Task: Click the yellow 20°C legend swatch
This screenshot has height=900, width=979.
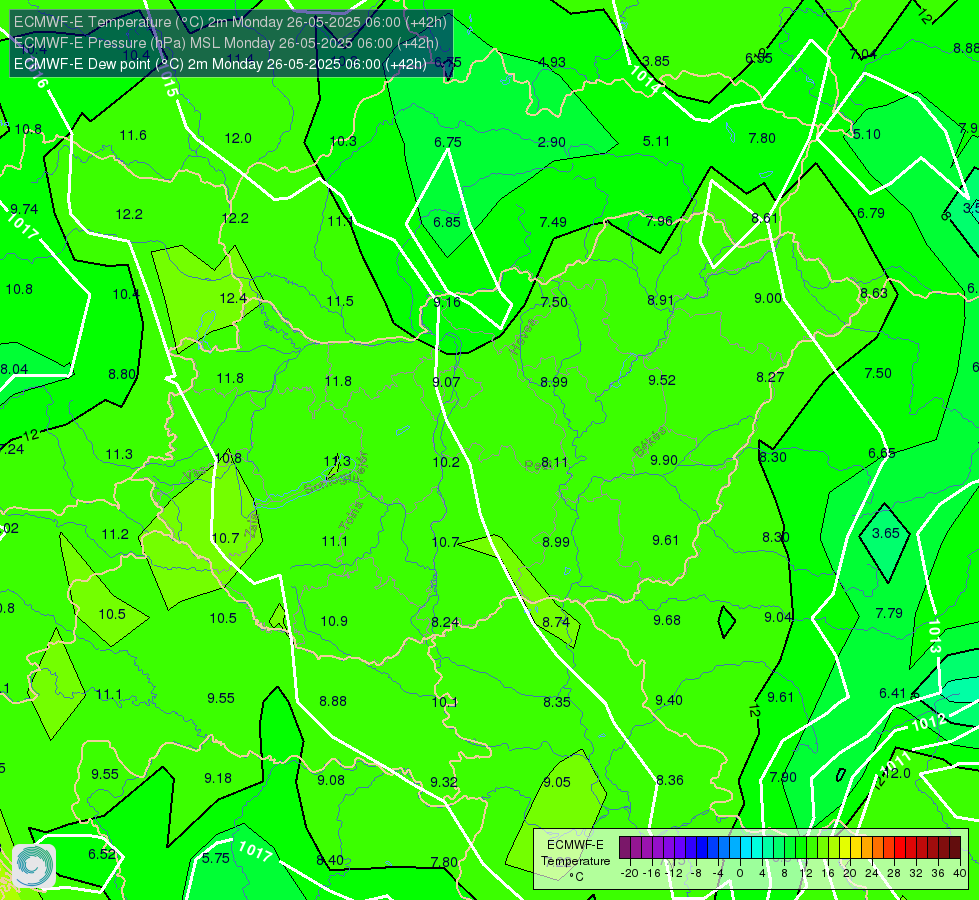Action: (845, 848)
